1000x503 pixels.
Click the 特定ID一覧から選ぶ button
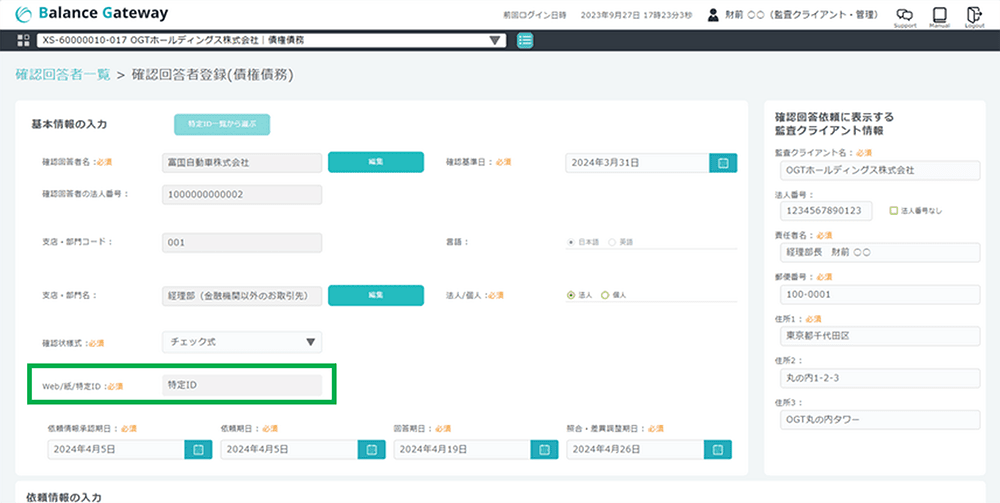[x=222, y=124]
